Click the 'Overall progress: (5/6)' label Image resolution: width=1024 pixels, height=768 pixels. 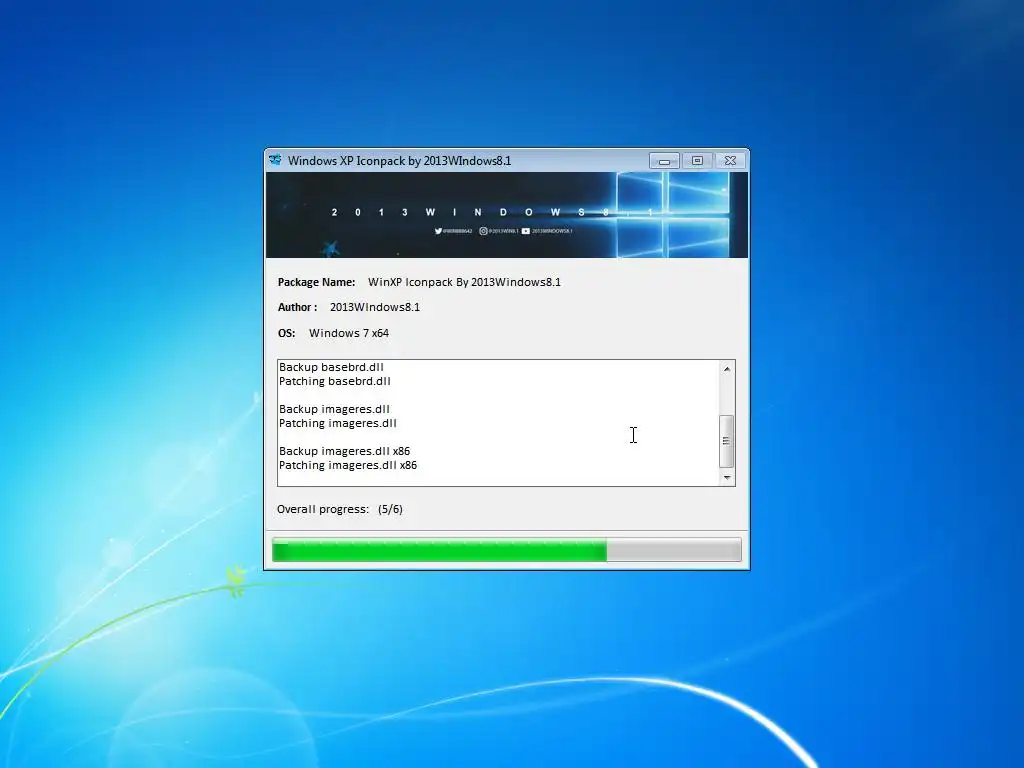click(x=340, y=509)
